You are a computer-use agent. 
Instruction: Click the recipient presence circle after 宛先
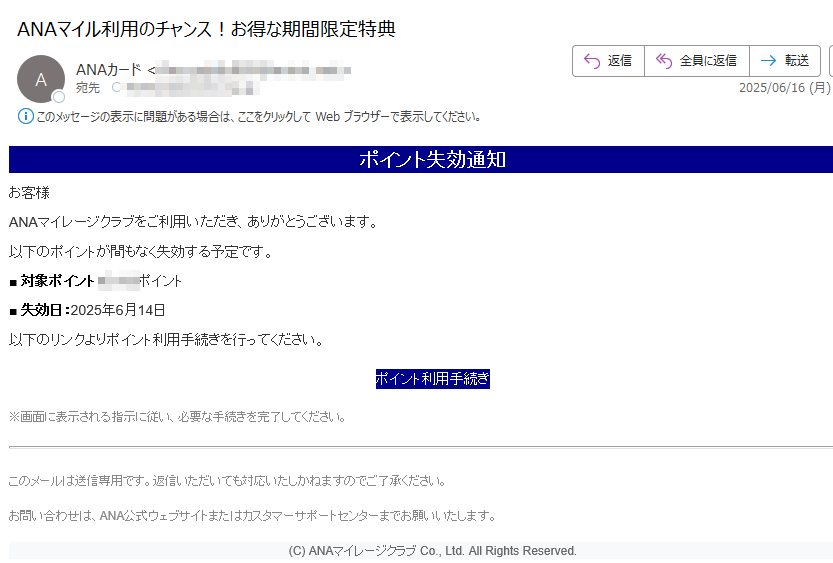pos(116,88)
